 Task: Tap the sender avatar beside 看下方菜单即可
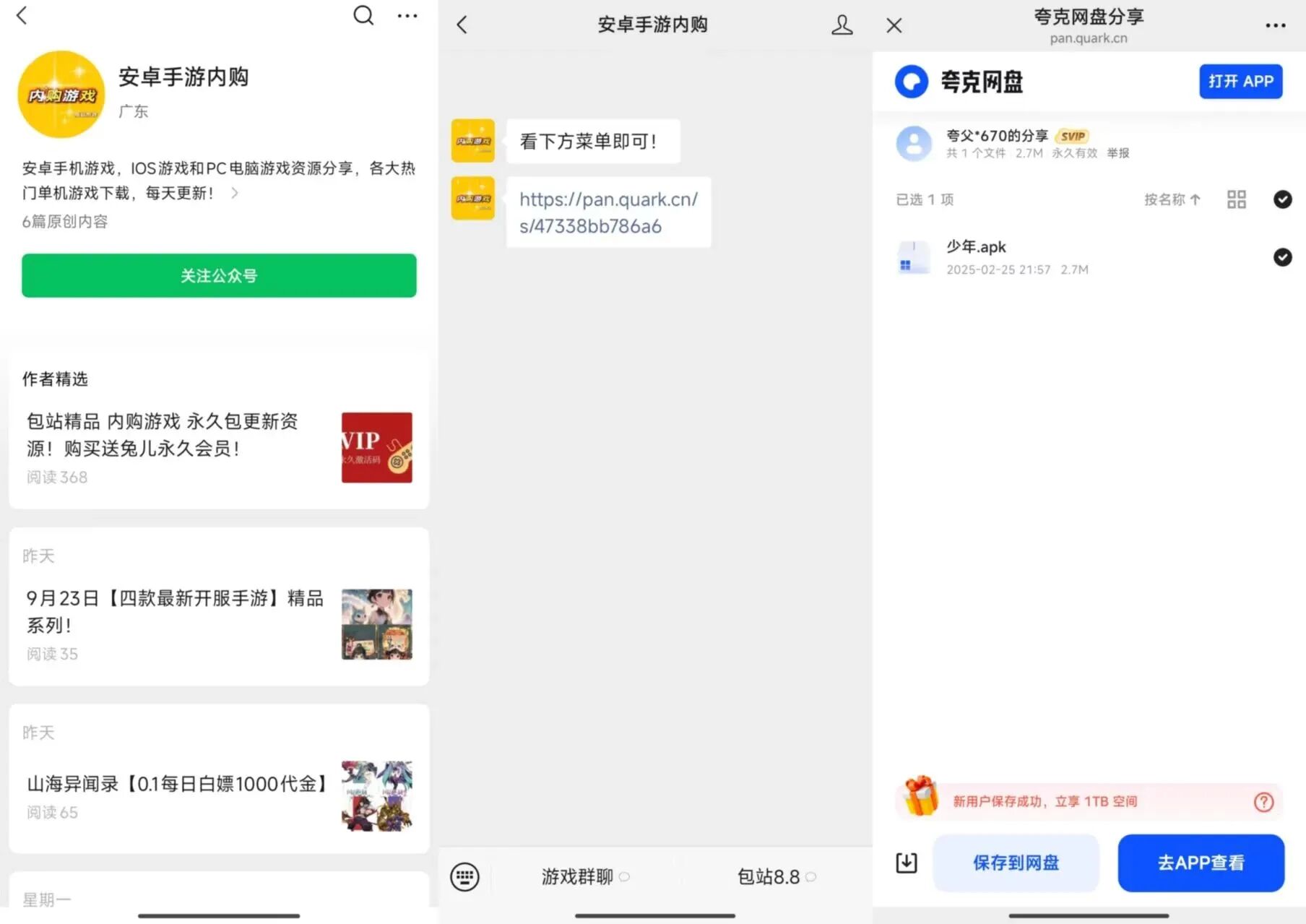(x=473, y=141)
